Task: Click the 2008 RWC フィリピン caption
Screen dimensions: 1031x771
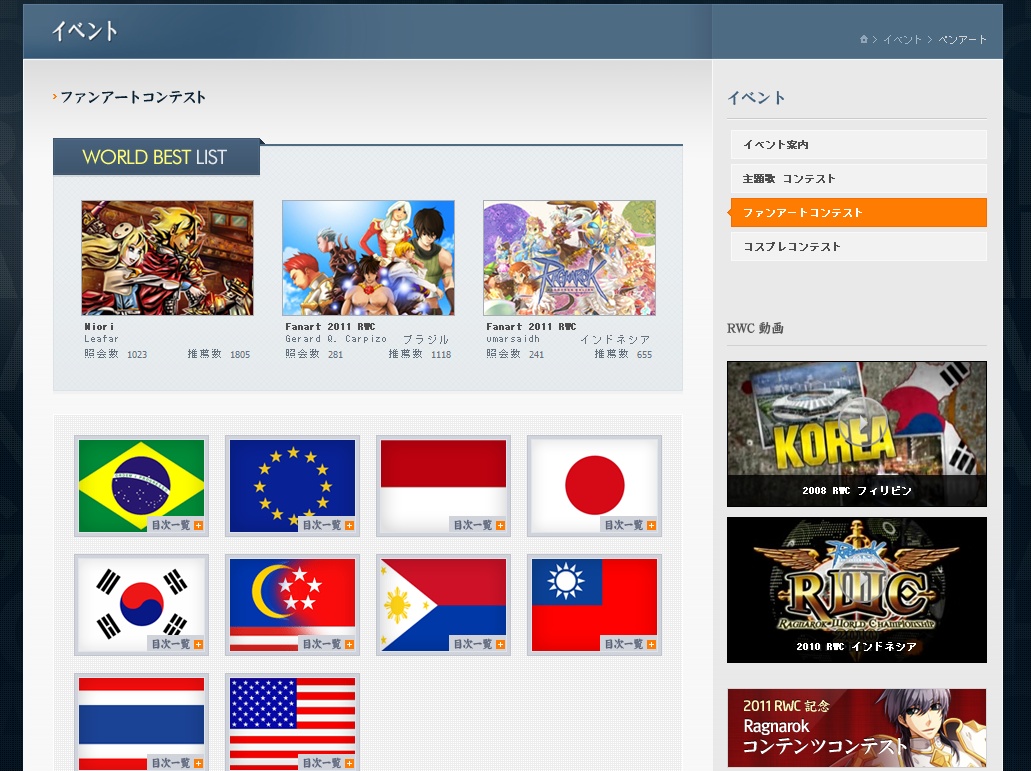Action: tap(857, 490)
